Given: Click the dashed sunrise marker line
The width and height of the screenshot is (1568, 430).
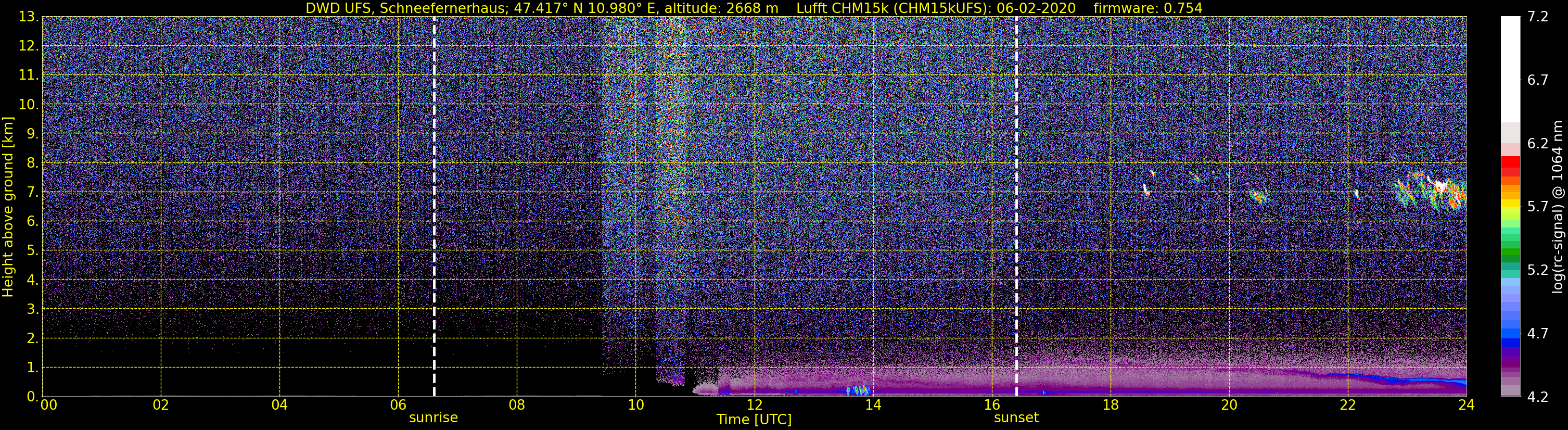Looking at the screenshot, I should point(434,207).
